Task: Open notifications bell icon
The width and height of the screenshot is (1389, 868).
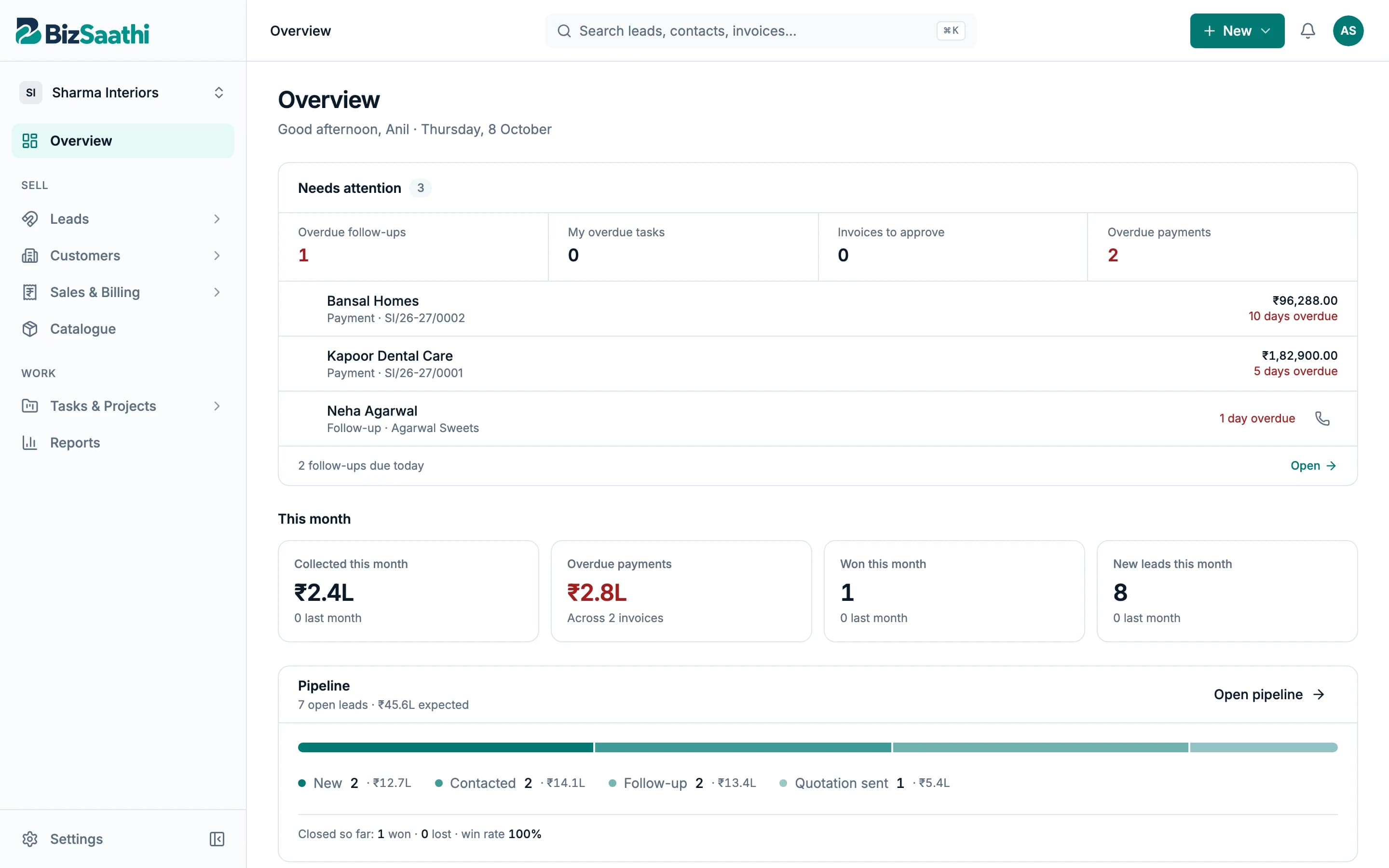Action: tap(1307, 31)
